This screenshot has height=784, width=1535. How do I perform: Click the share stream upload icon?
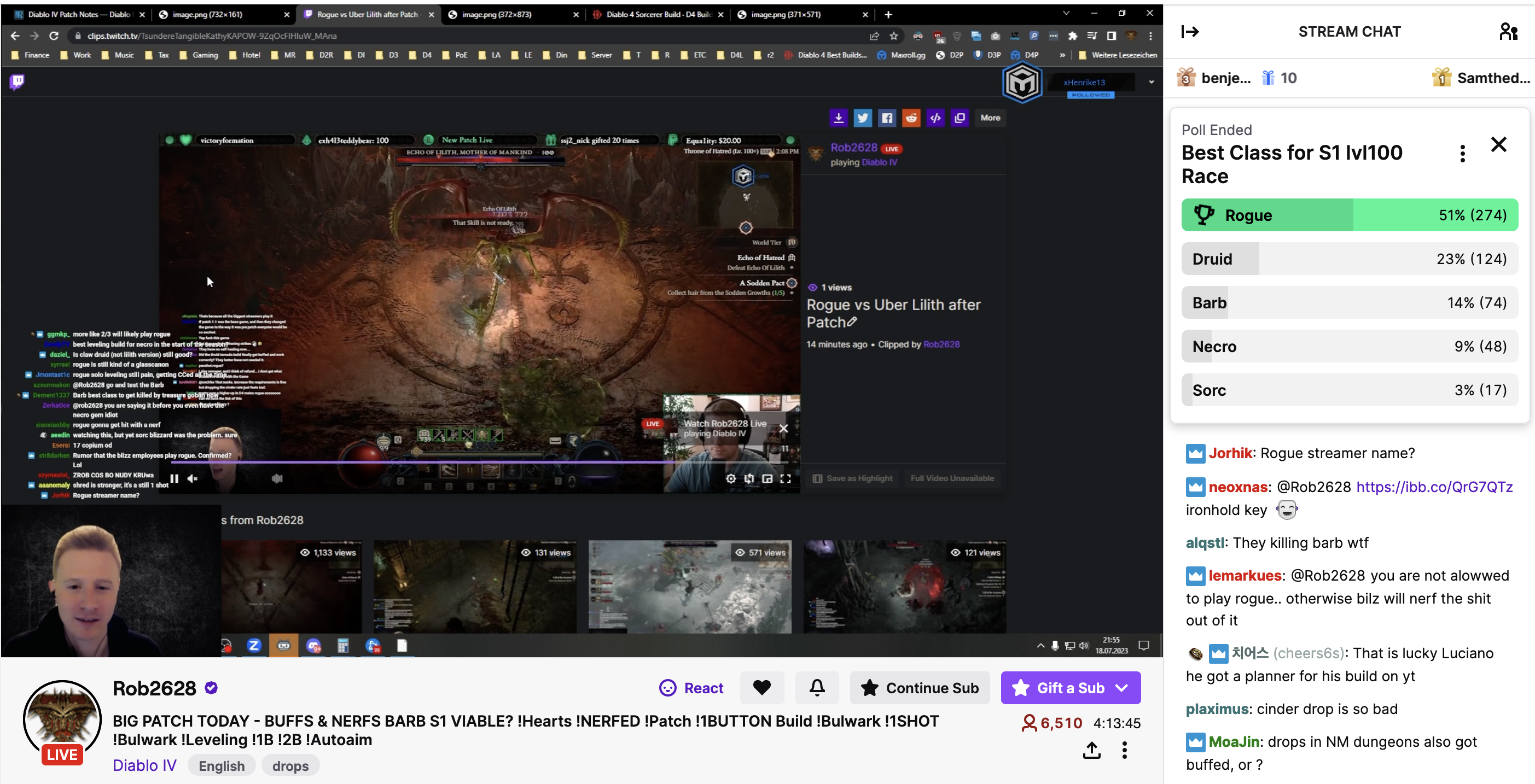1091,750
